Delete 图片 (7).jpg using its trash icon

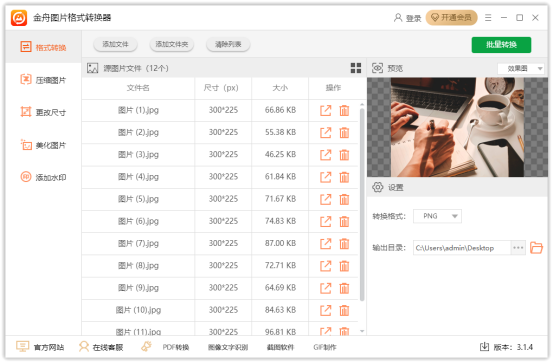tap(344, 244)
